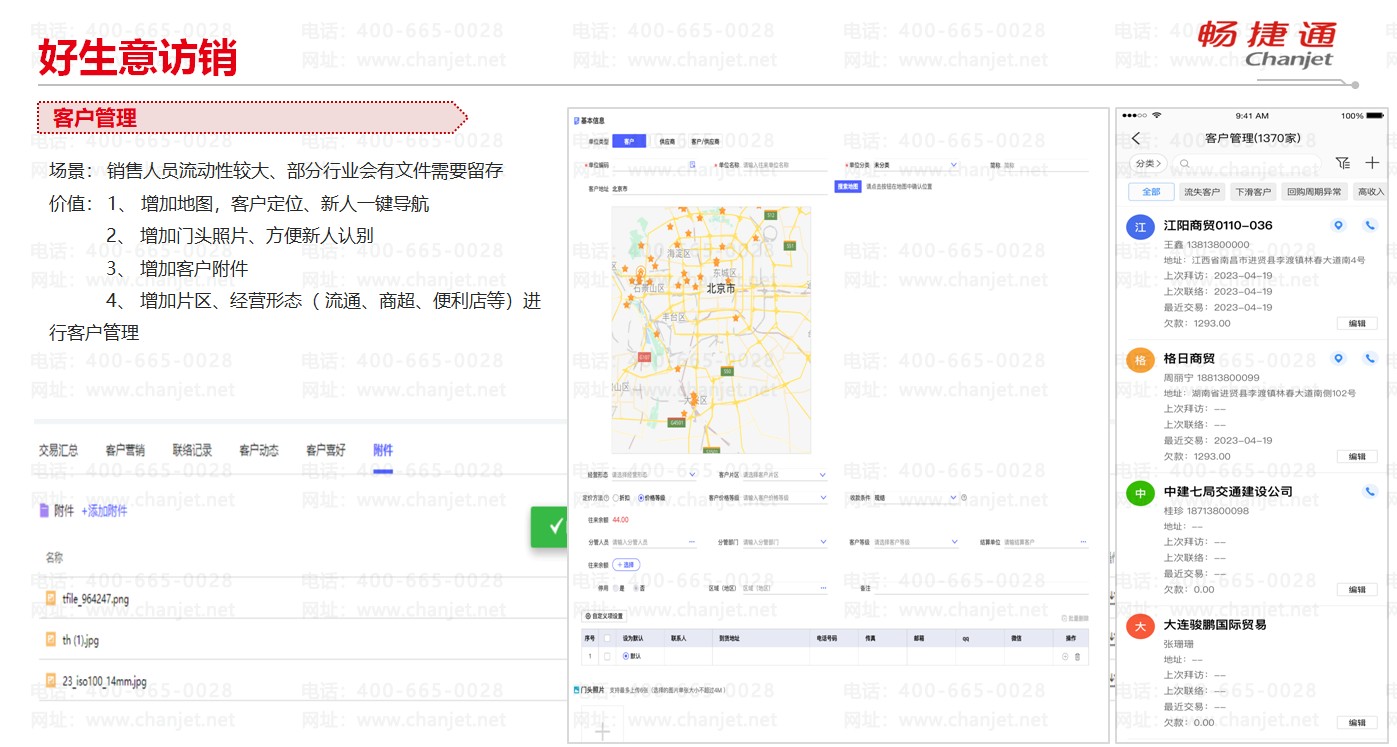1397x747 pixels.
Task: Tap the phone icon for 格日商贸
Action: point(1369,359)
